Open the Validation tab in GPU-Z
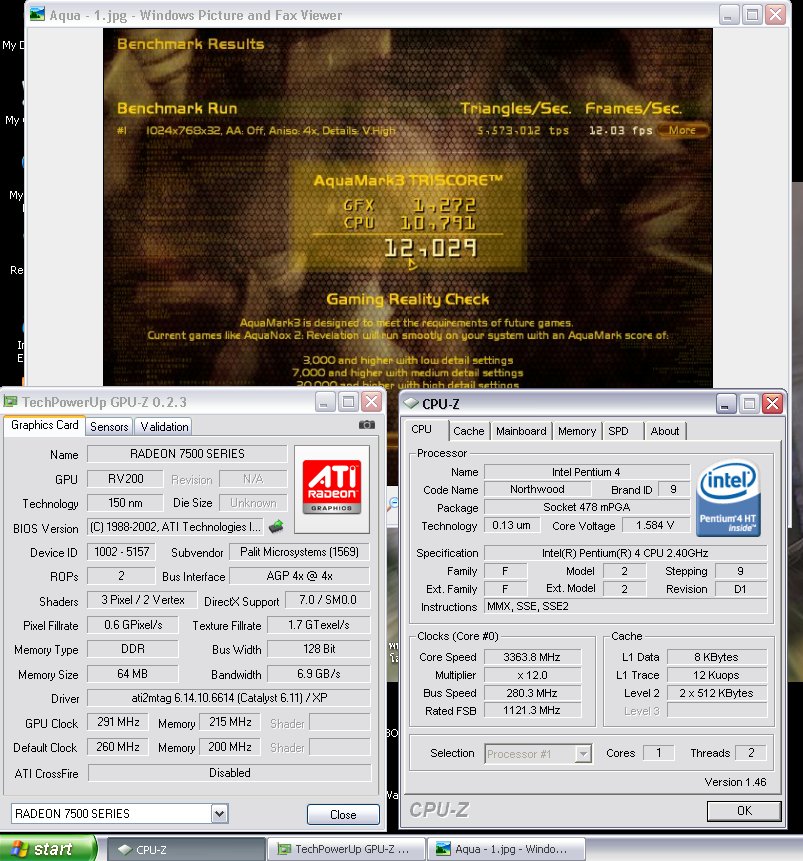The width and height of the screenshot is (803, 861). [x=164, y=427]
